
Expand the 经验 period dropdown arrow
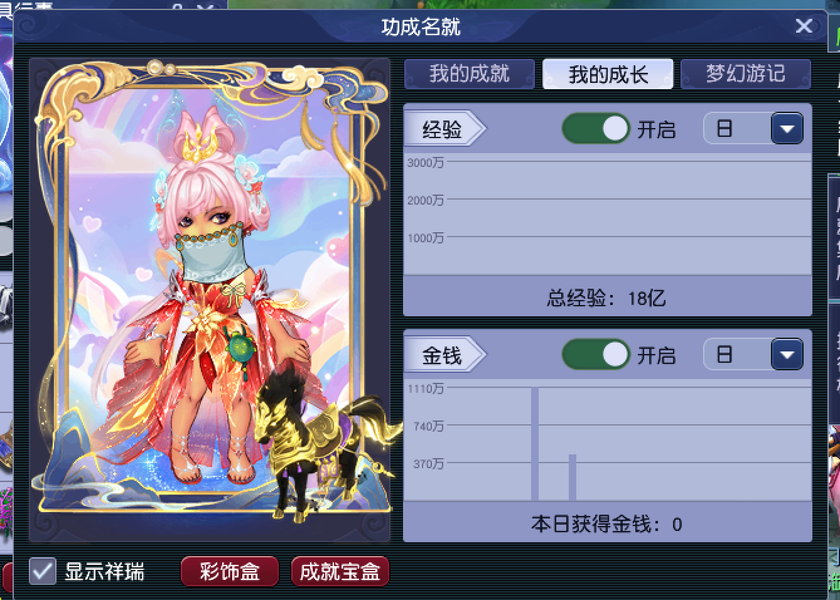tap(787, 129)
